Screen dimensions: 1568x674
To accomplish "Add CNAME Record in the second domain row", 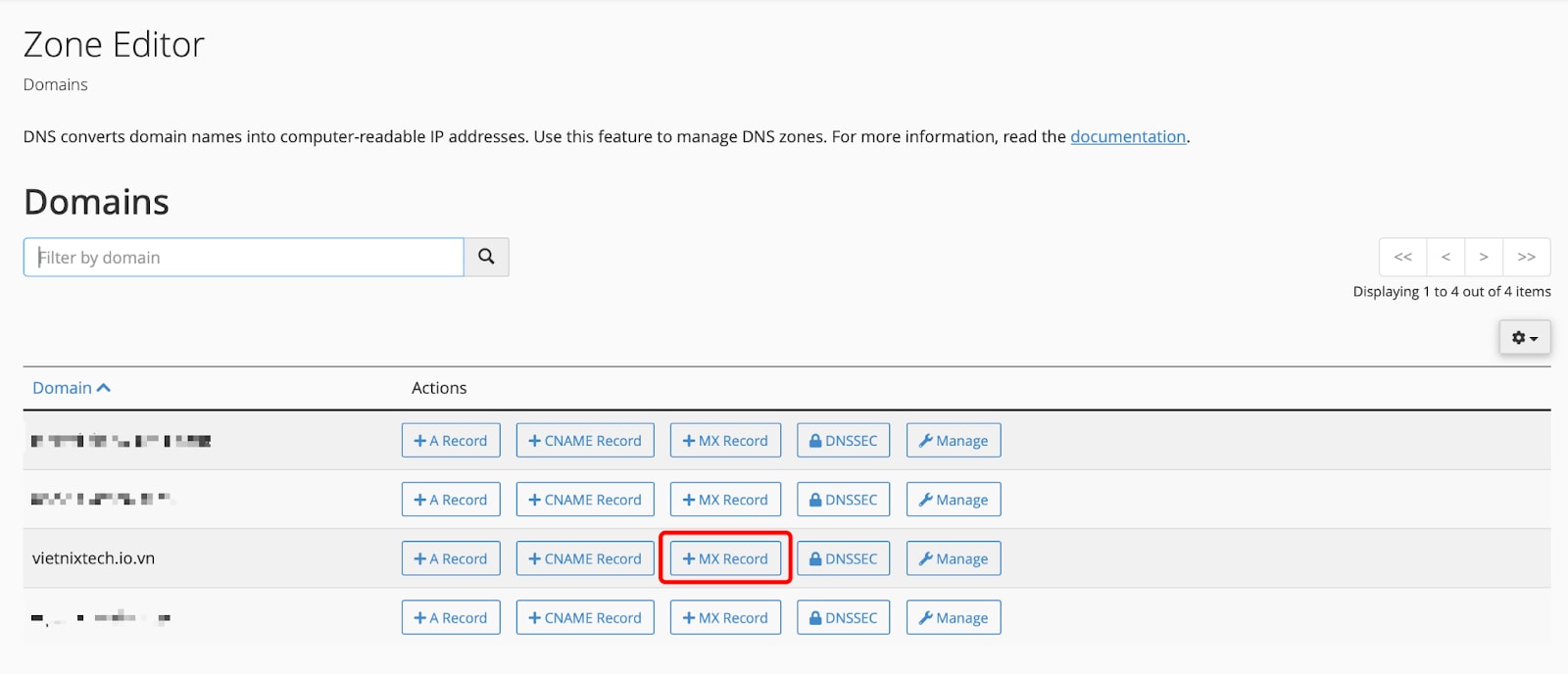I will pyautogui.click(x=585, y=500).
